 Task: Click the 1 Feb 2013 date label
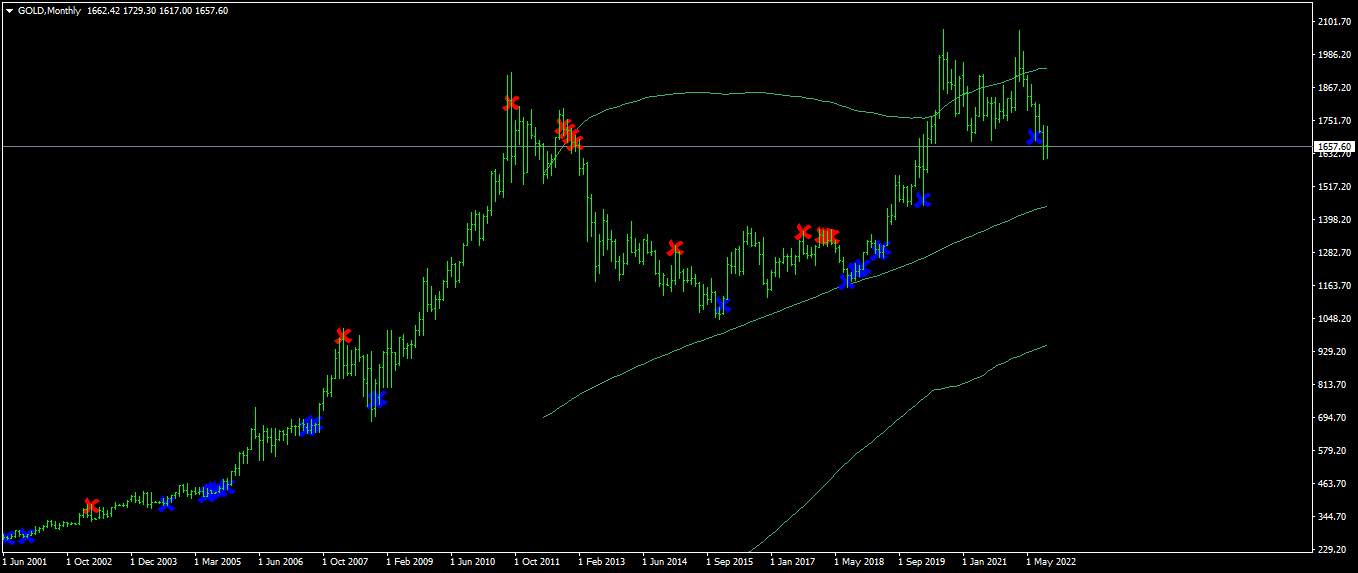pos(601,562)
